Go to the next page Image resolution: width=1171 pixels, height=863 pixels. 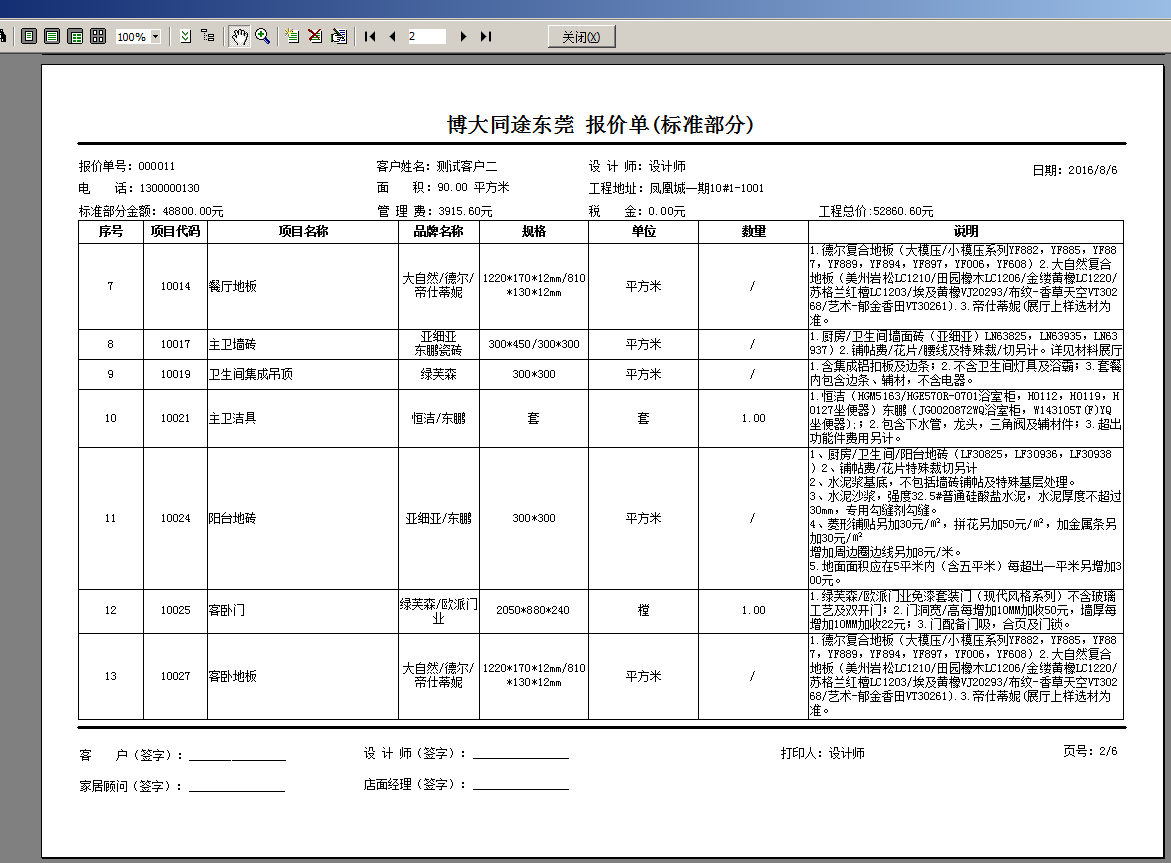coord(463,36)
